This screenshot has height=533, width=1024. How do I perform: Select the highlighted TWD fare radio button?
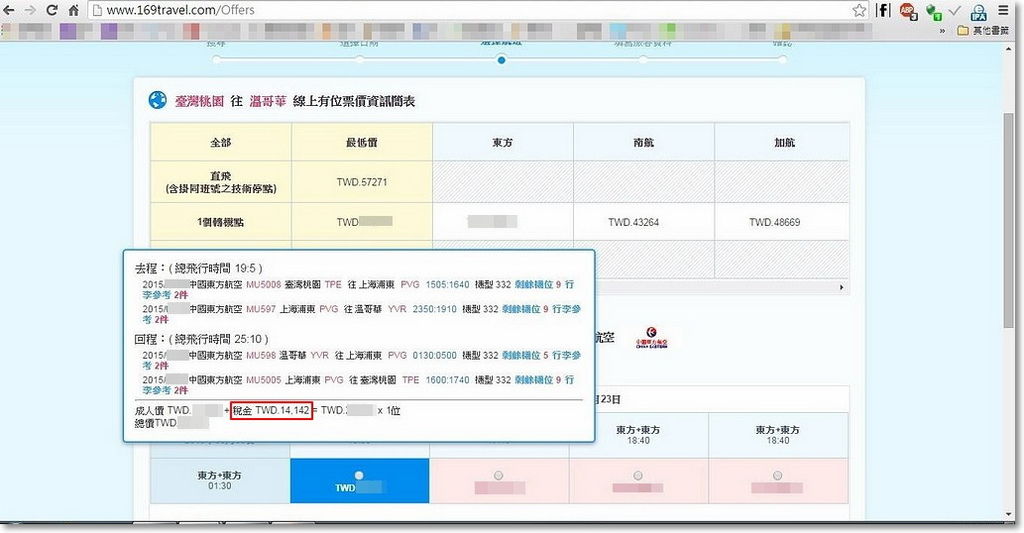tap(359, 475)
